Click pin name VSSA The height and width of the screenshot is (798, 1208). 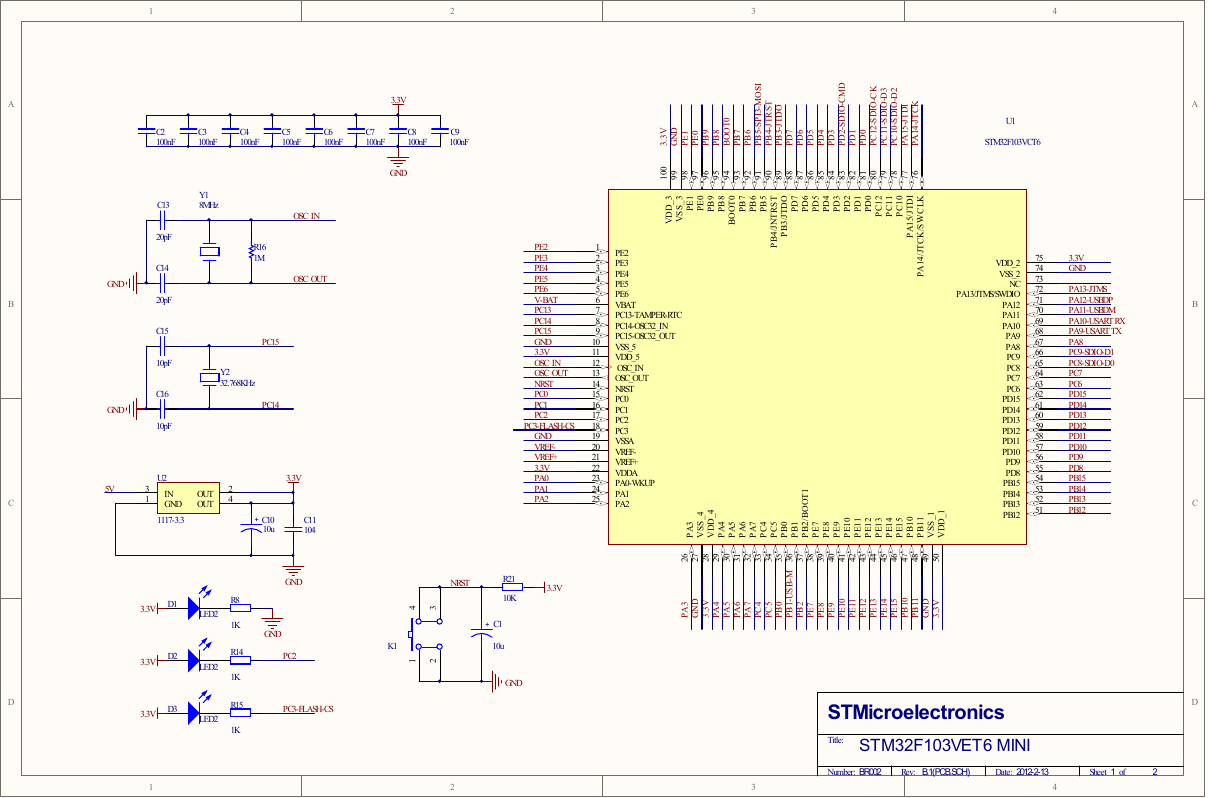(x=625, y=441)
